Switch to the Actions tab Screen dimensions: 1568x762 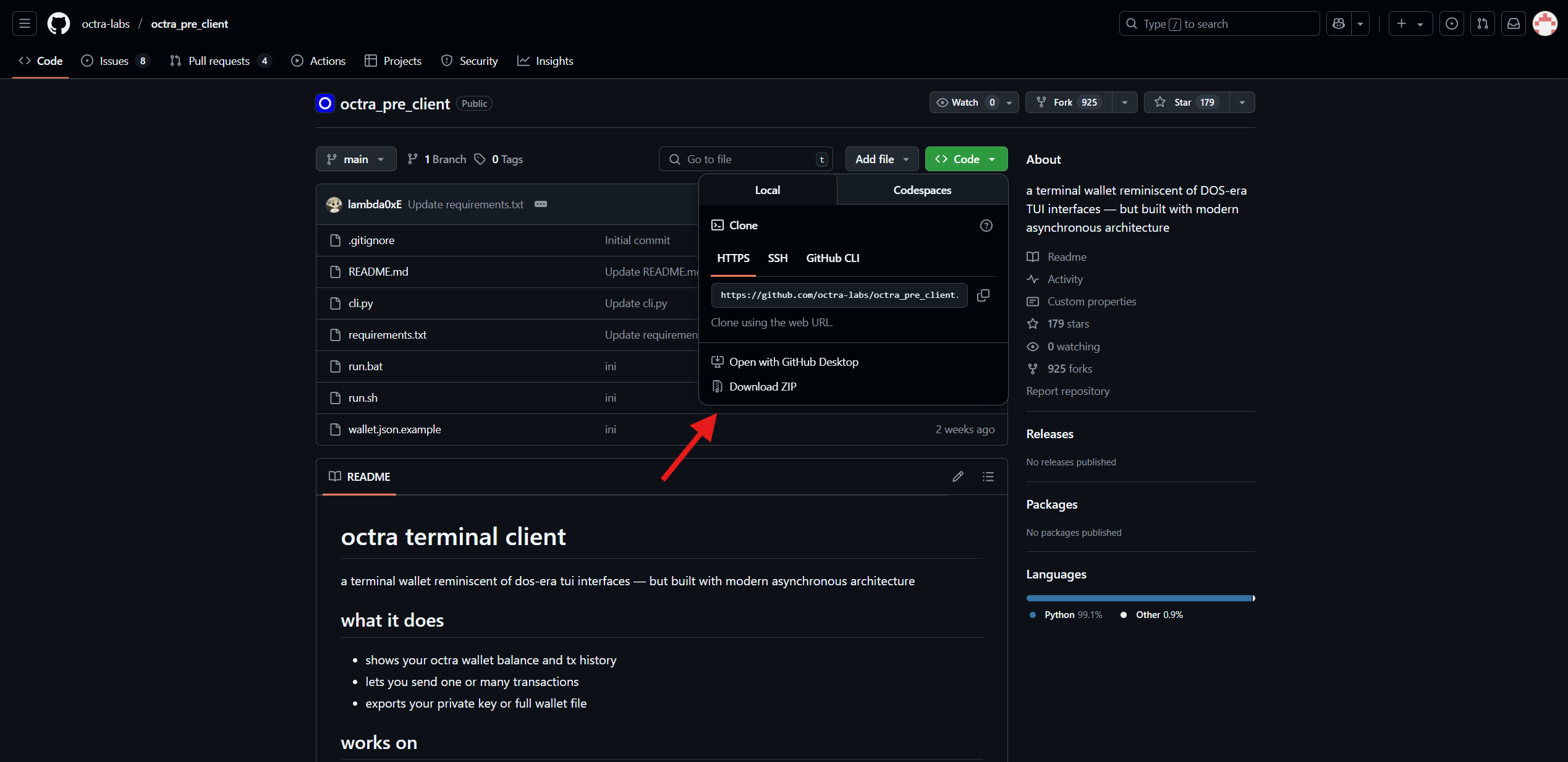click(318, 61)
